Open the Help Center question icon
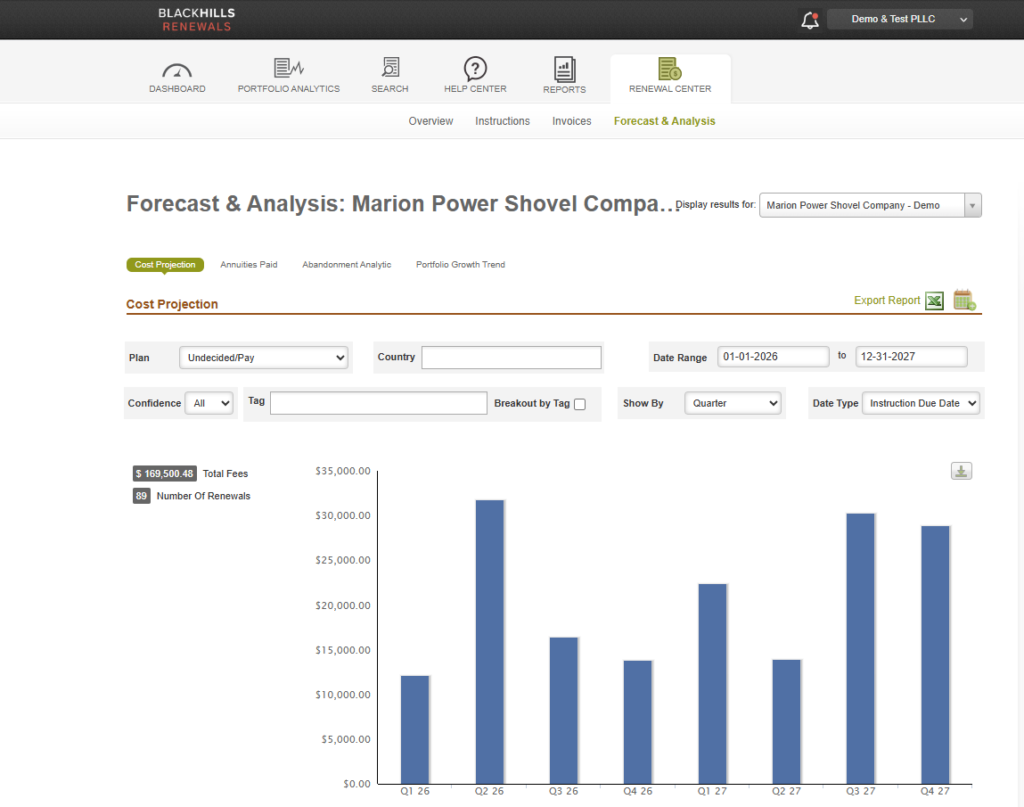1024x807 pixels. 475,68
